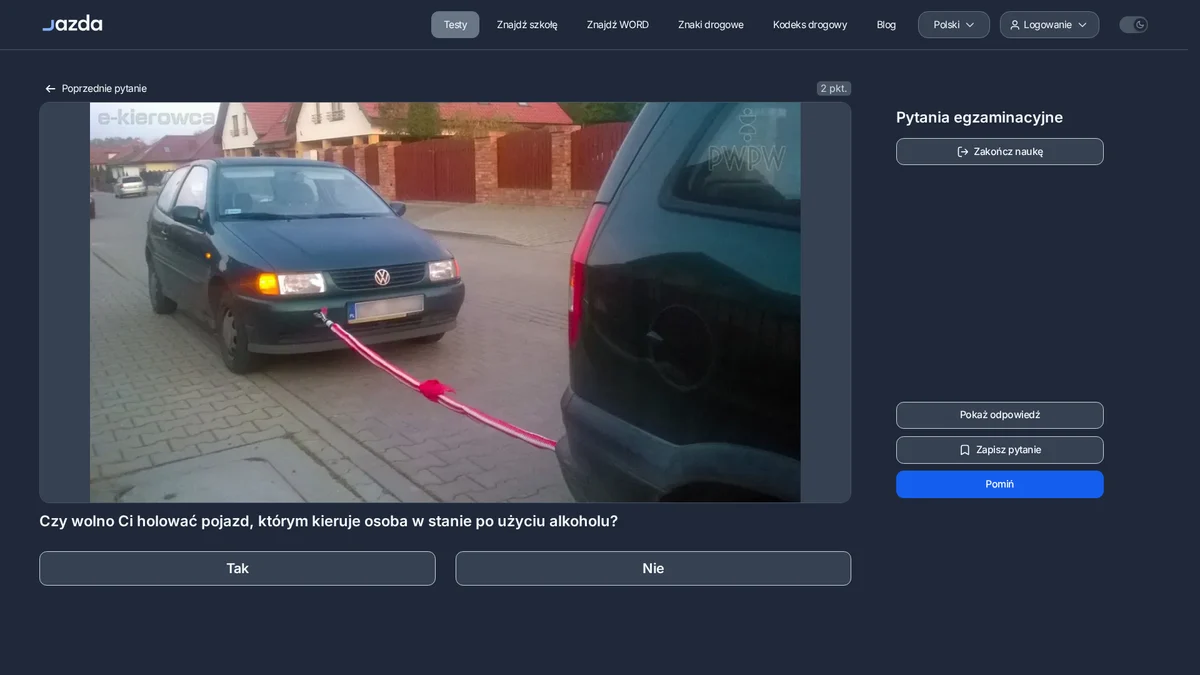
Task: Click the question text about holowanie
Action: click(x=328, y=521)
